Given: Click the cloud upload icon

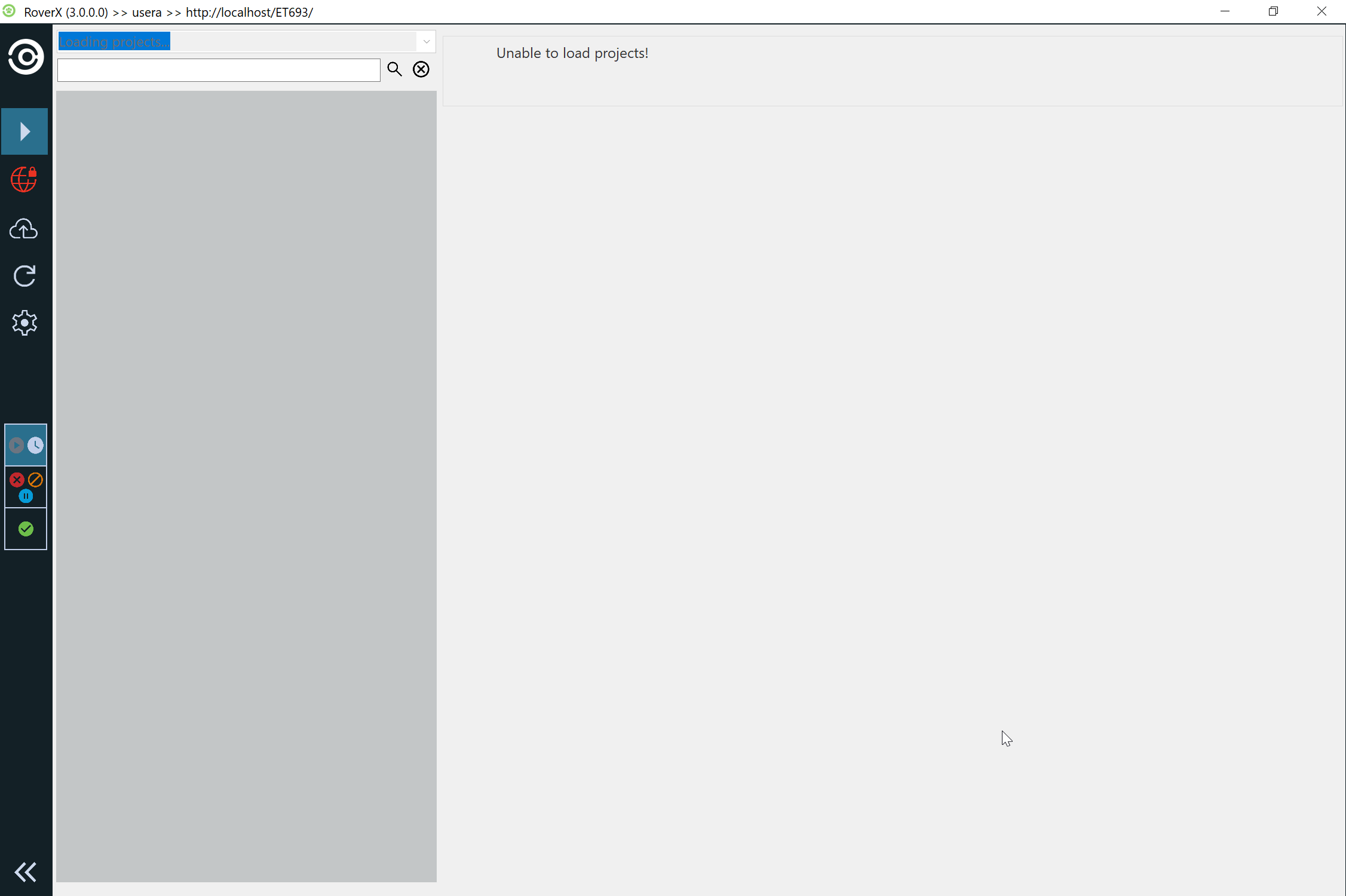Looking at the screenshot, I should (24, 229).
